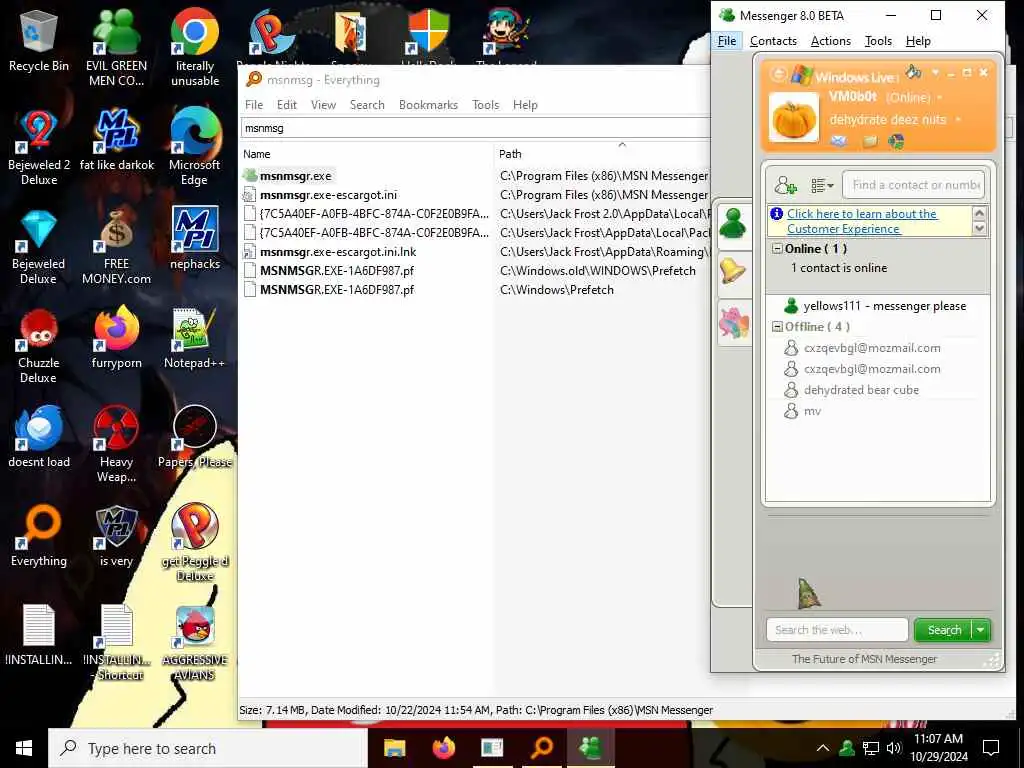Open File Explorer from the taskbar
Screen dimensions: 1024x768
click(x=394, y=748)
